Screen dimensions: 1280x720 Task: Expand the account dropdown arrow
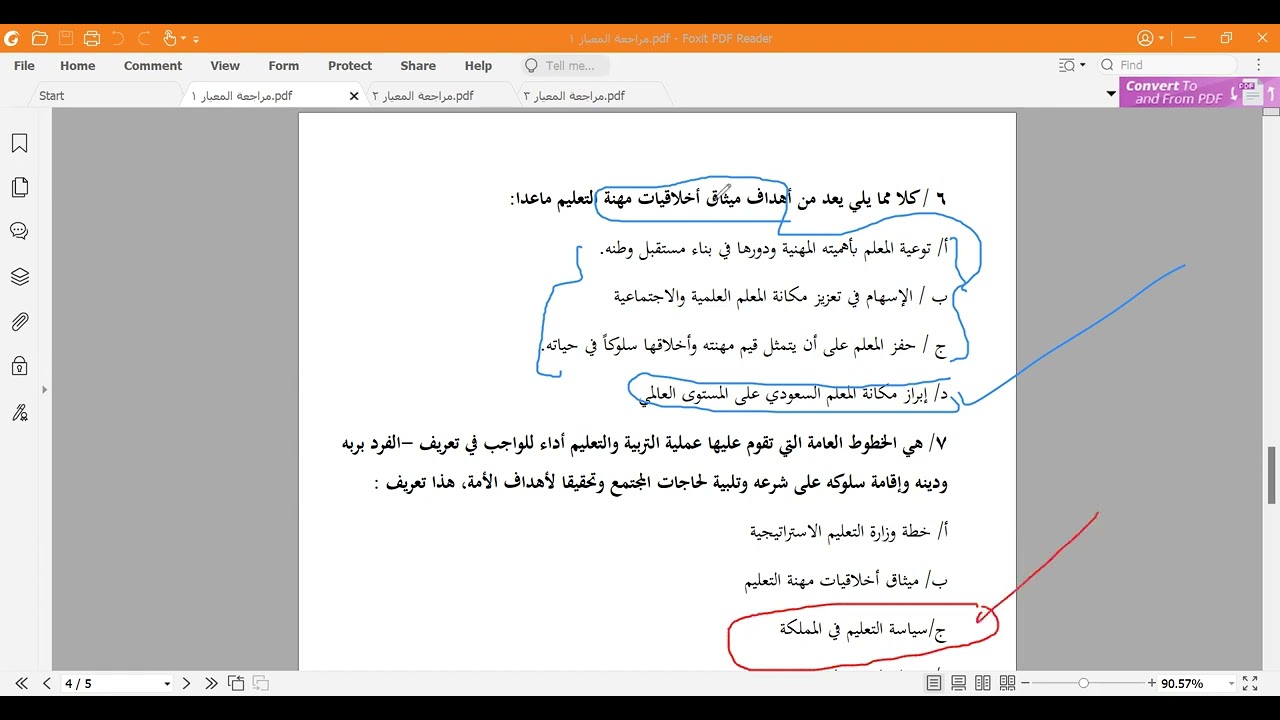(1161, 39)
